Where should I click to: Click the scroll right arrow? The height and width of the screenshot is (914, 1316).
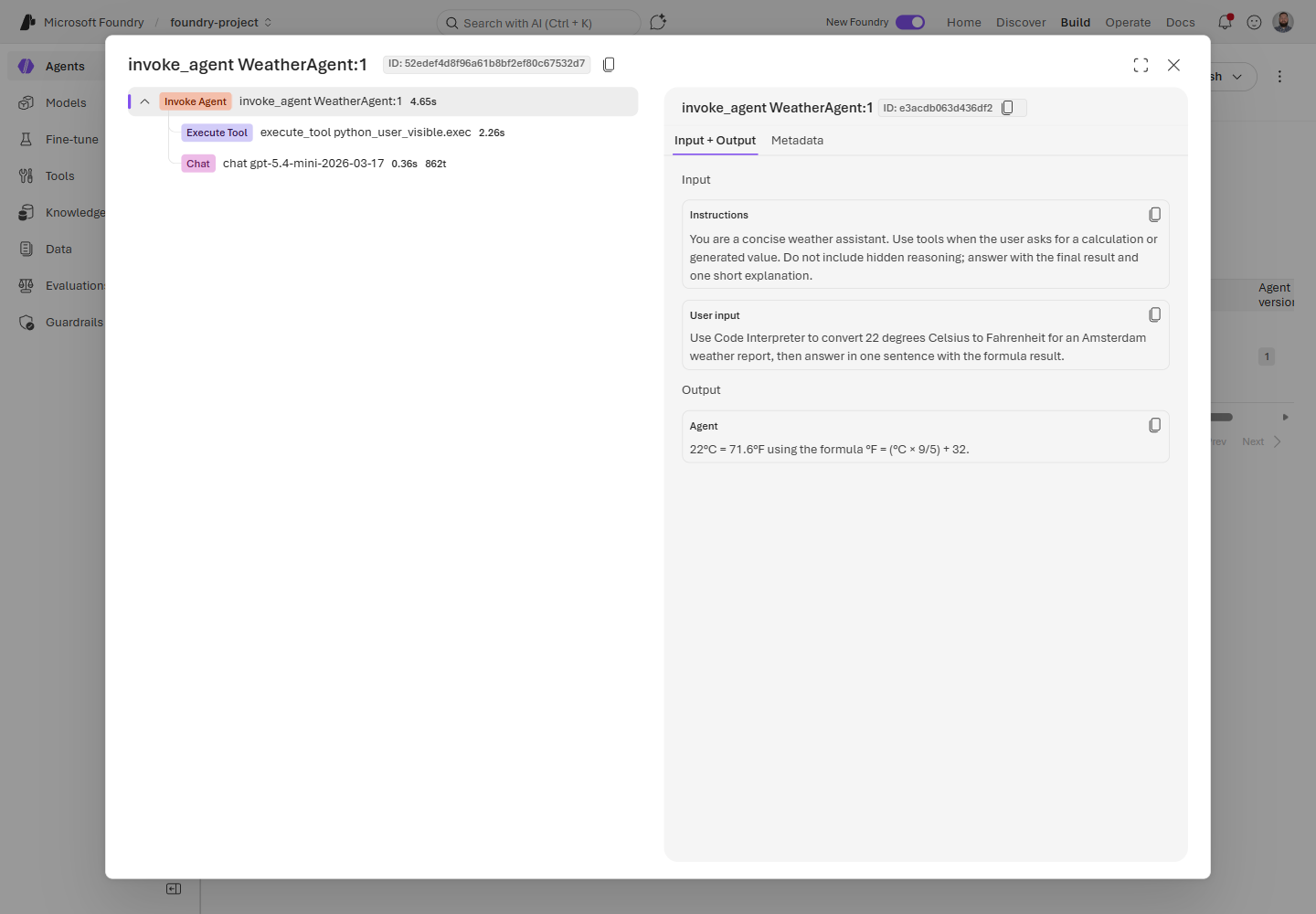(1286, 417)
